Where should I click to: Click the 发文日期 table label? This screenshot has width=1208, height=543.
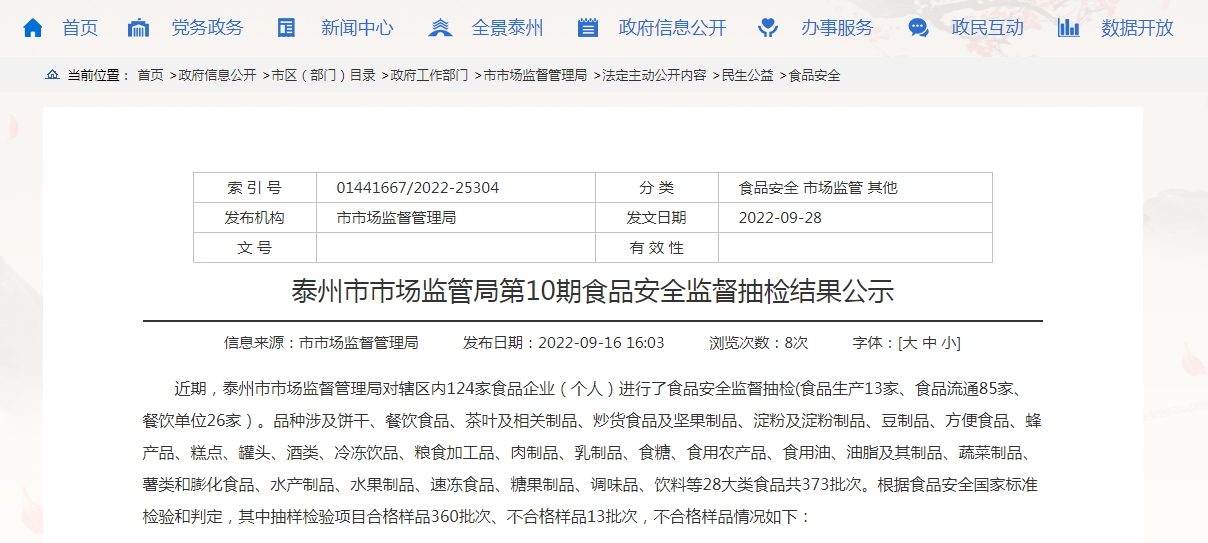pyautogui.click(x=657, y=218)
